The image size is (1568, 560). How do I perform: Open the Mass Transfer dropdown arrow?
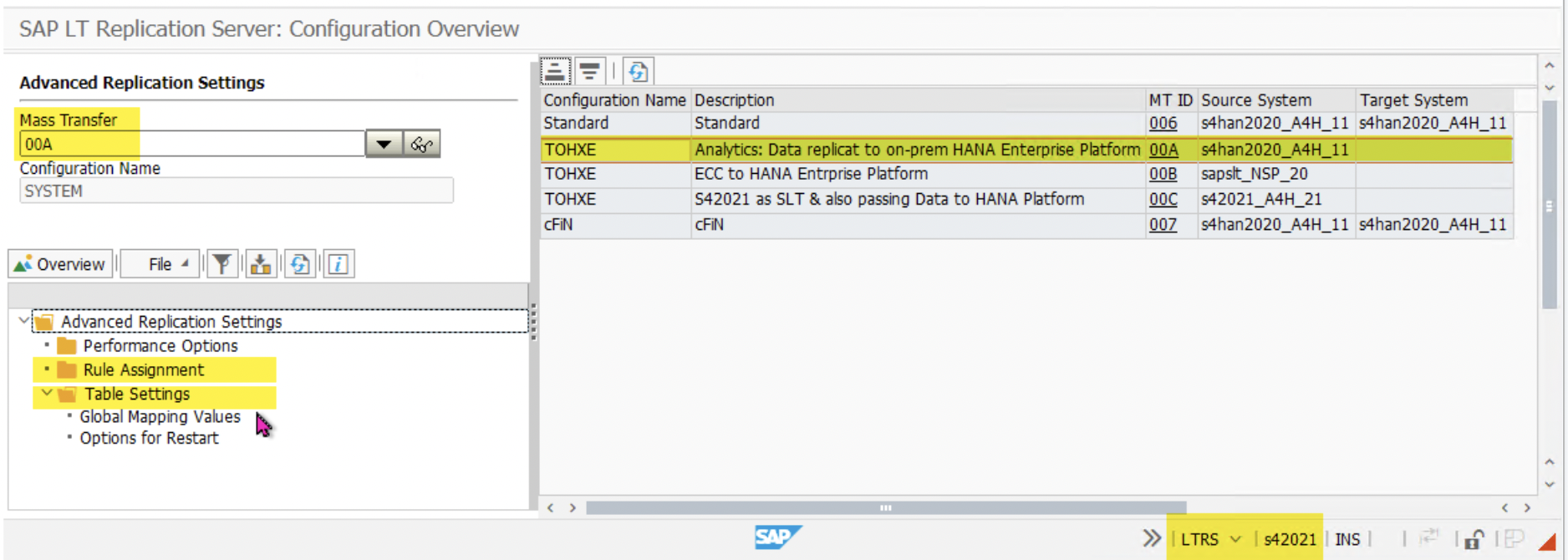tap(384, 144)
